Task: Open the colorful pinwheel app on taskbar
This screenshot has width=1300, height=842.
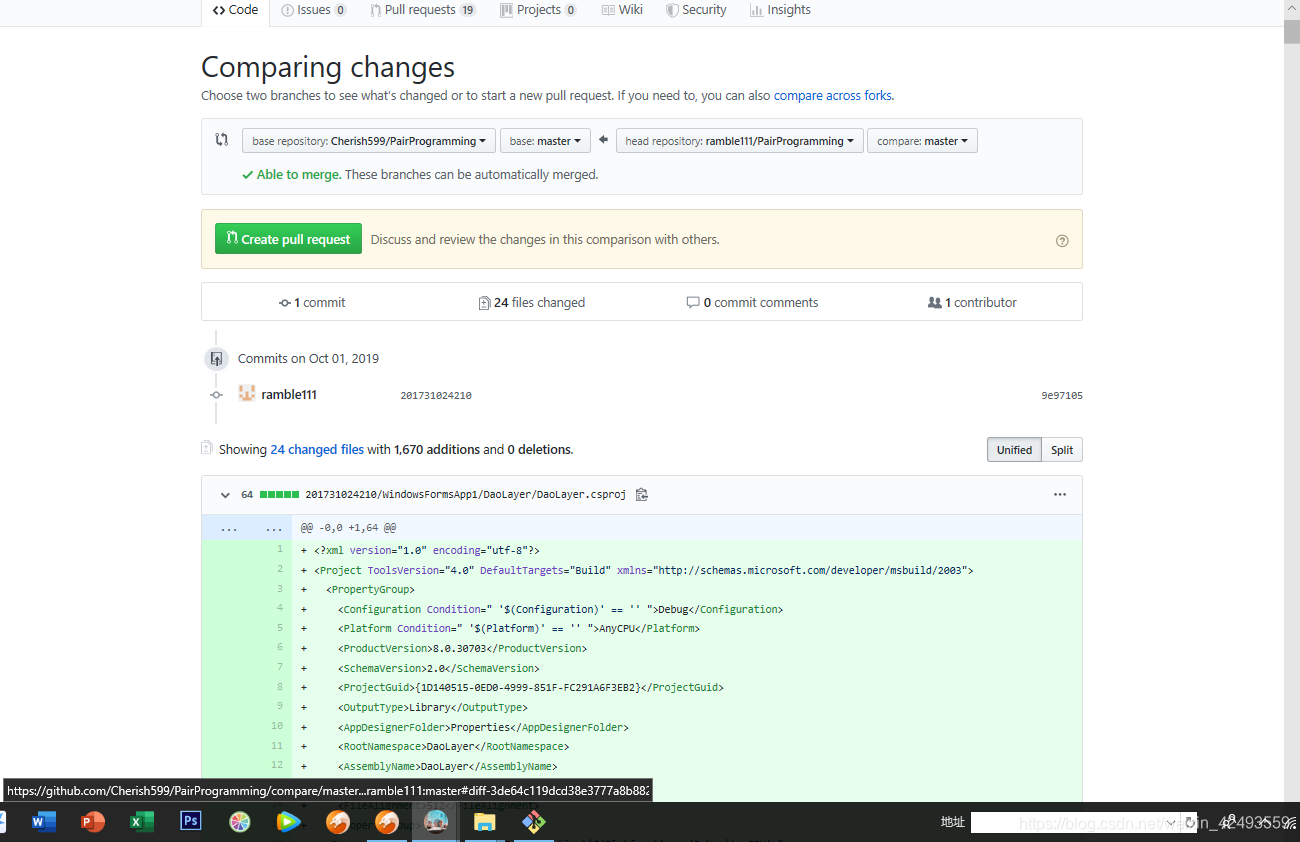Action: point(240,822)
